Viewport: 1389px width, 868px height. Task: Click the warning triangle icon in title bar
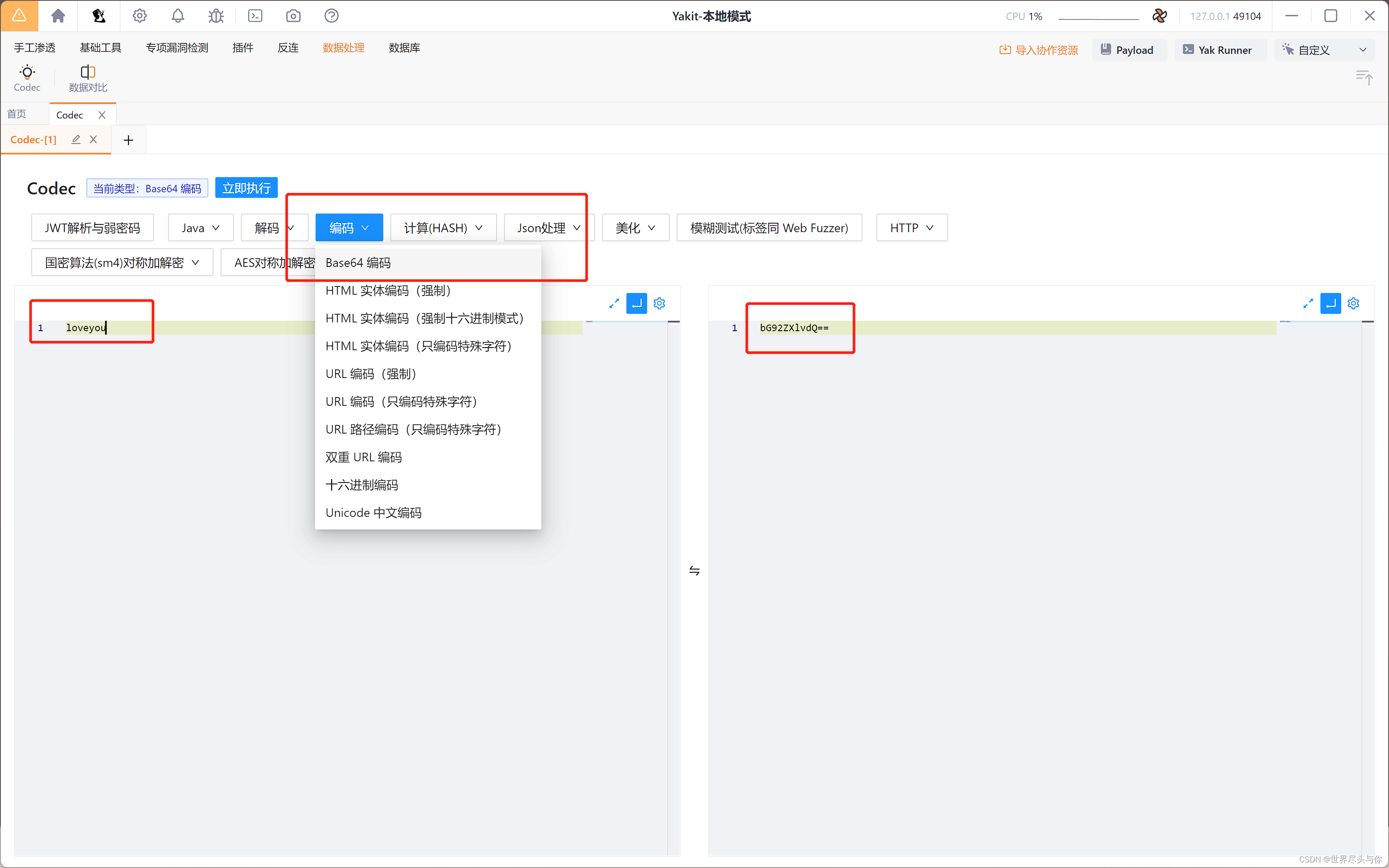(x=19, y=16)
